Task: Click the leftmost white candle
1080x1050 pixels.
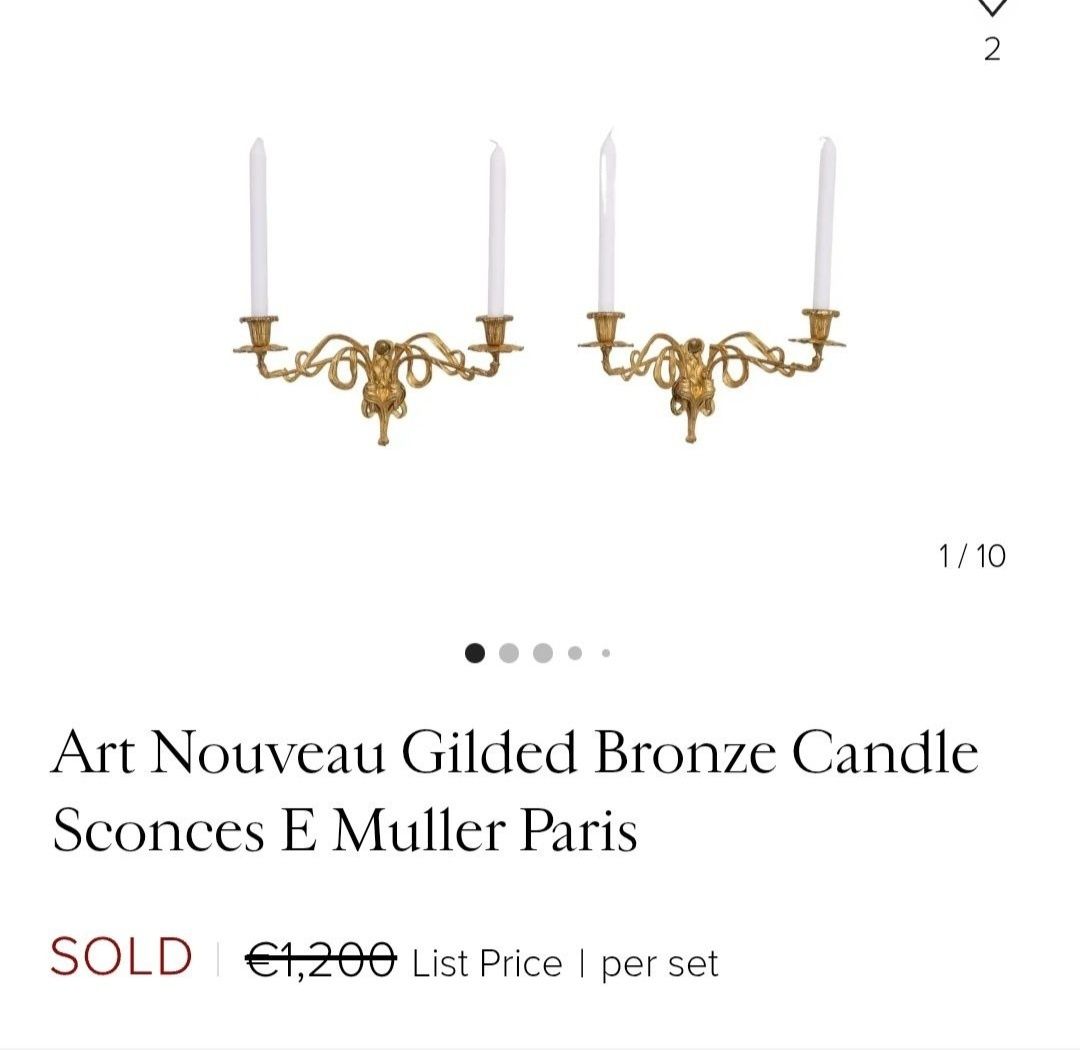Action: 258,227
